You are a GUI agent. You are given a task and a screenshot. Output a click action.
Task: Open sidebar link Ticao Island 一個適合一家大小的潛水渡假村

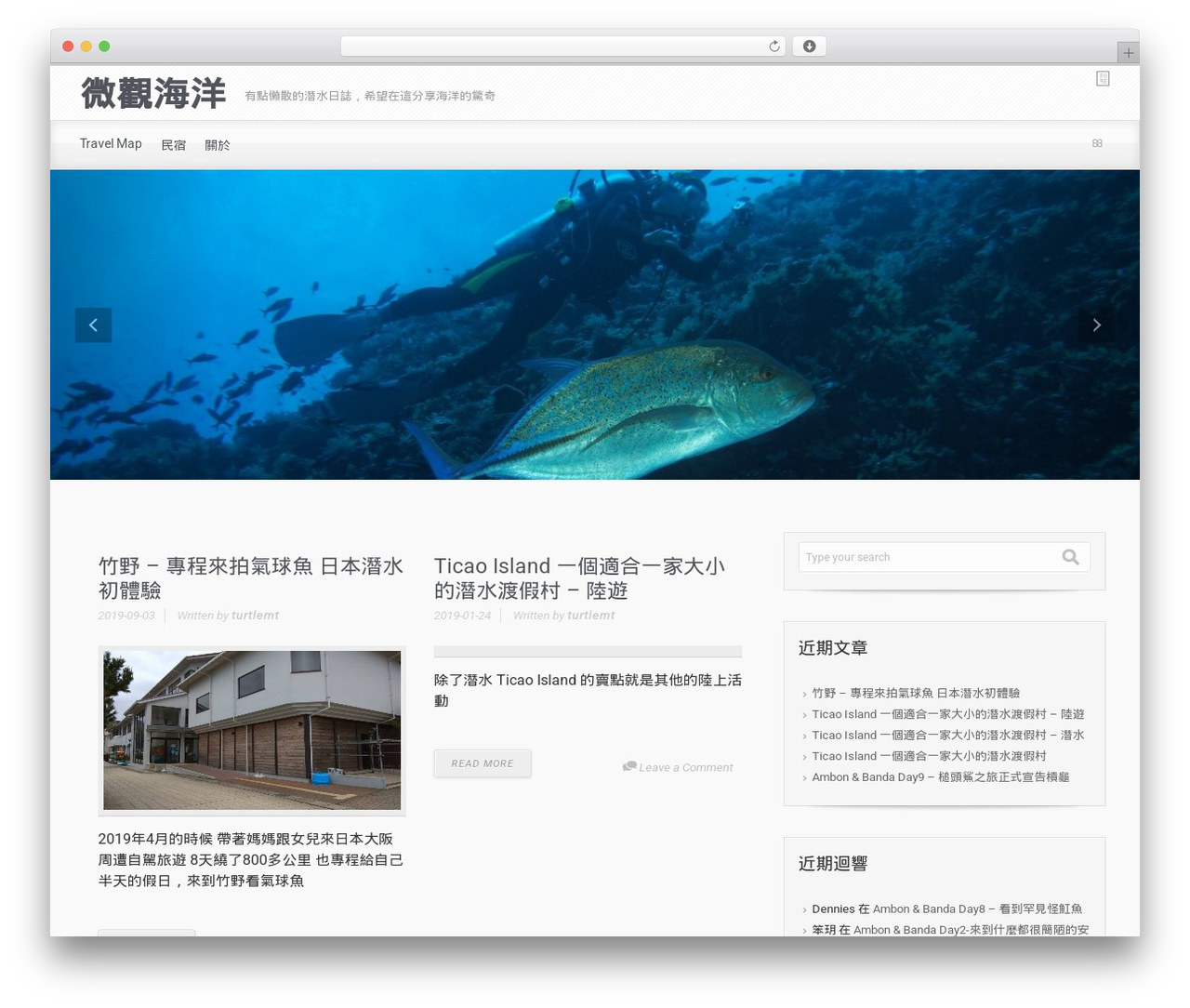click(929, 756)
